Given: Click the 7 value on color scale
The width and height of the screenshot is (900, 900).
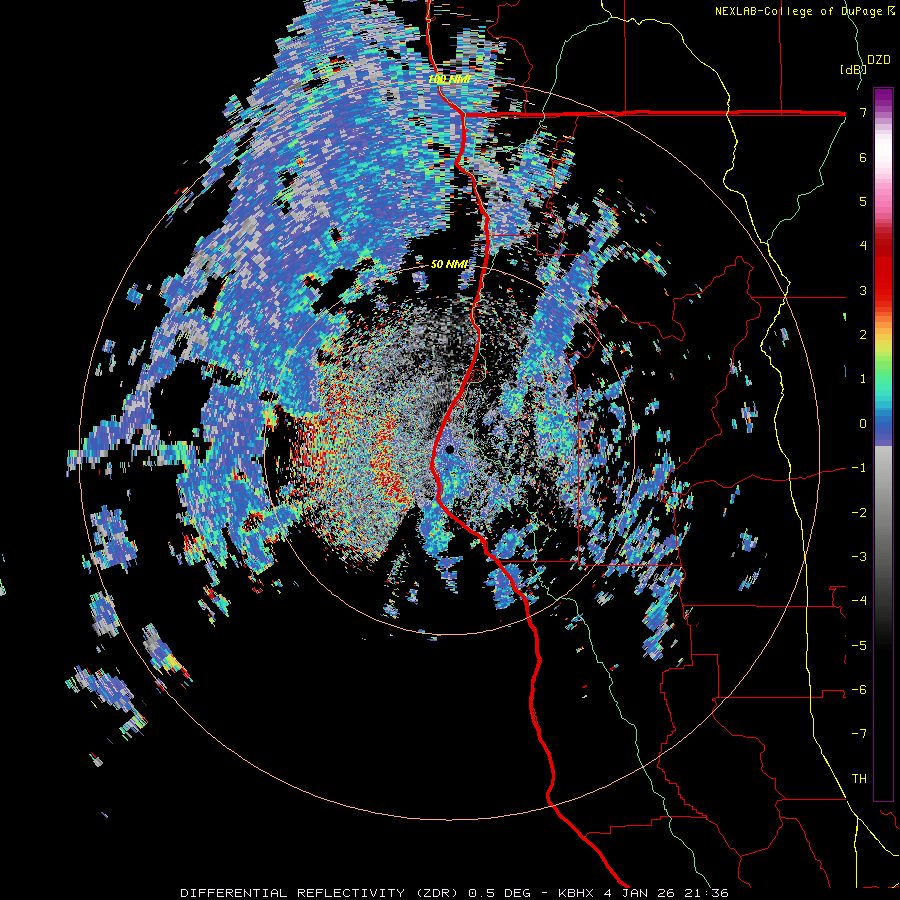Looking at the screenshot, I should pos(863,112).
